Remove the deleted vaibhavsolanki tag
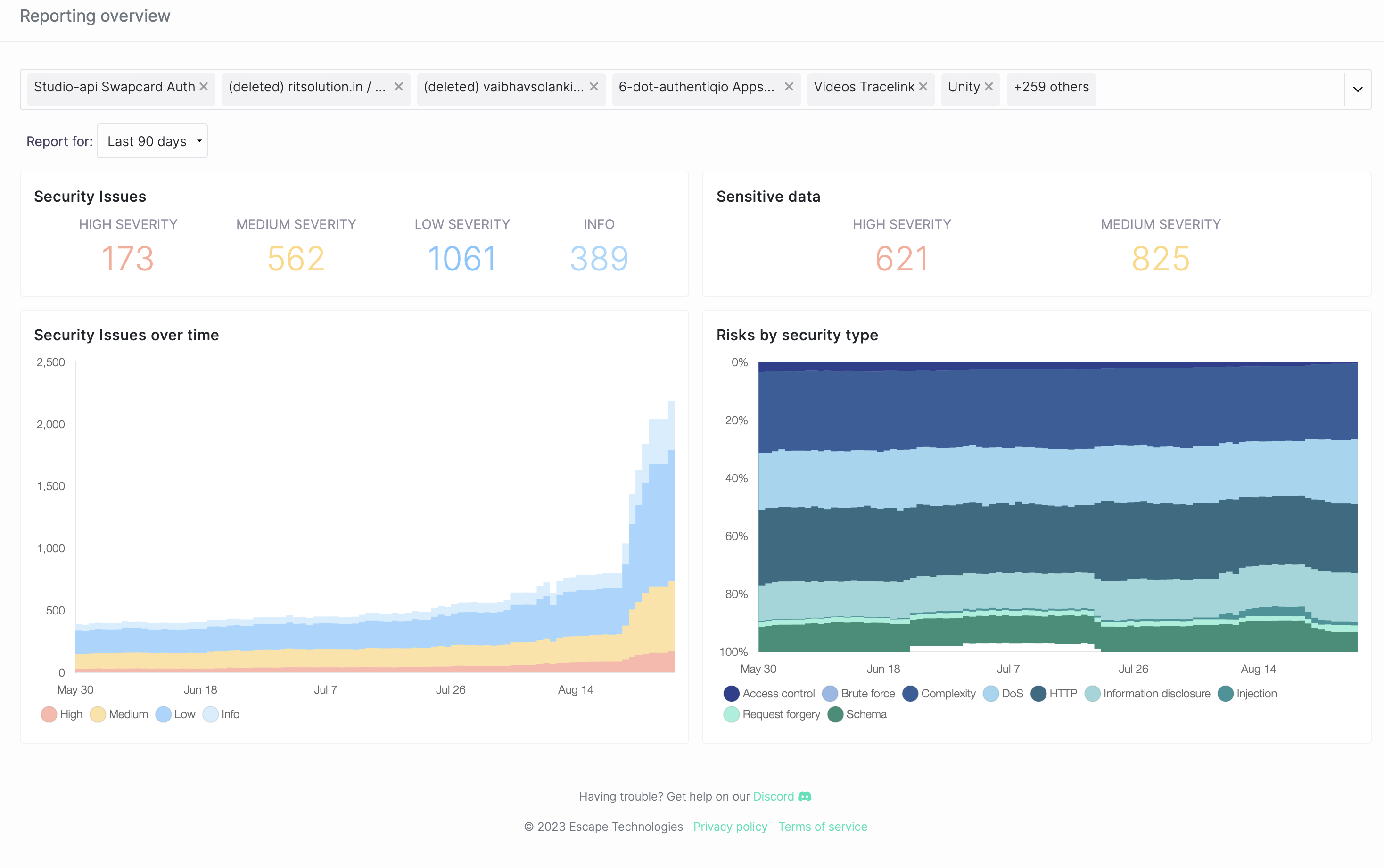The height and width of the screenshot is (868, 1384). tap(594, 87)
